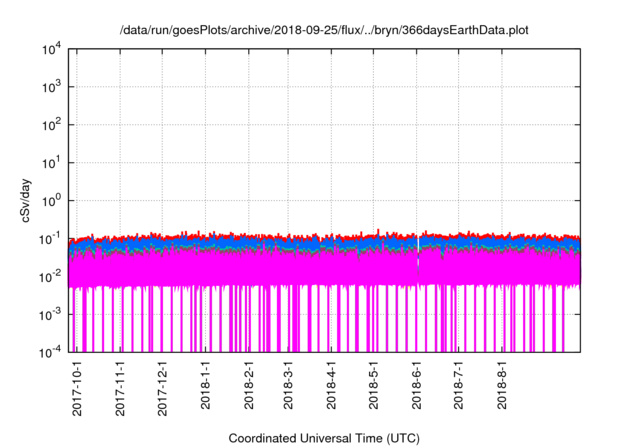Click the 2017-11-1 date tick label

point(120,388)
